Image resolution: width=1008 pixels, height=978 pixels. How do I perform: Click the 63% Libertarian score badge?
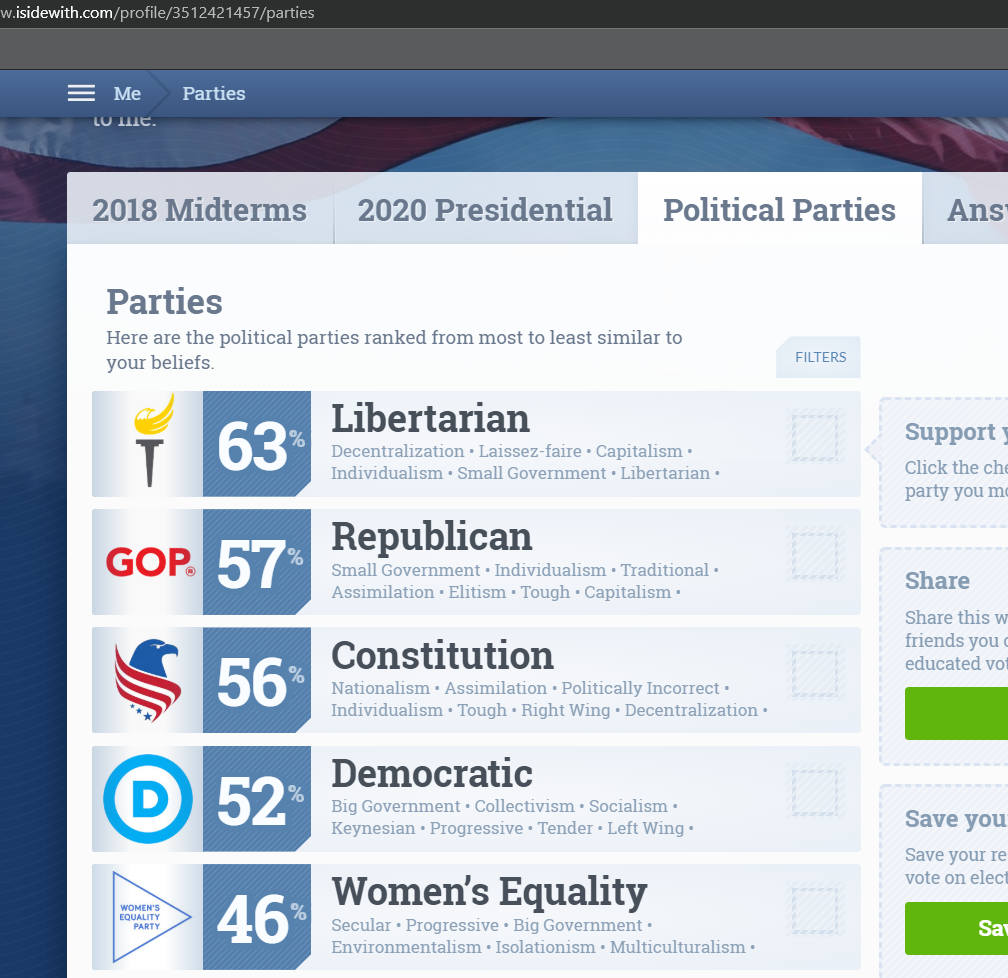257,444
